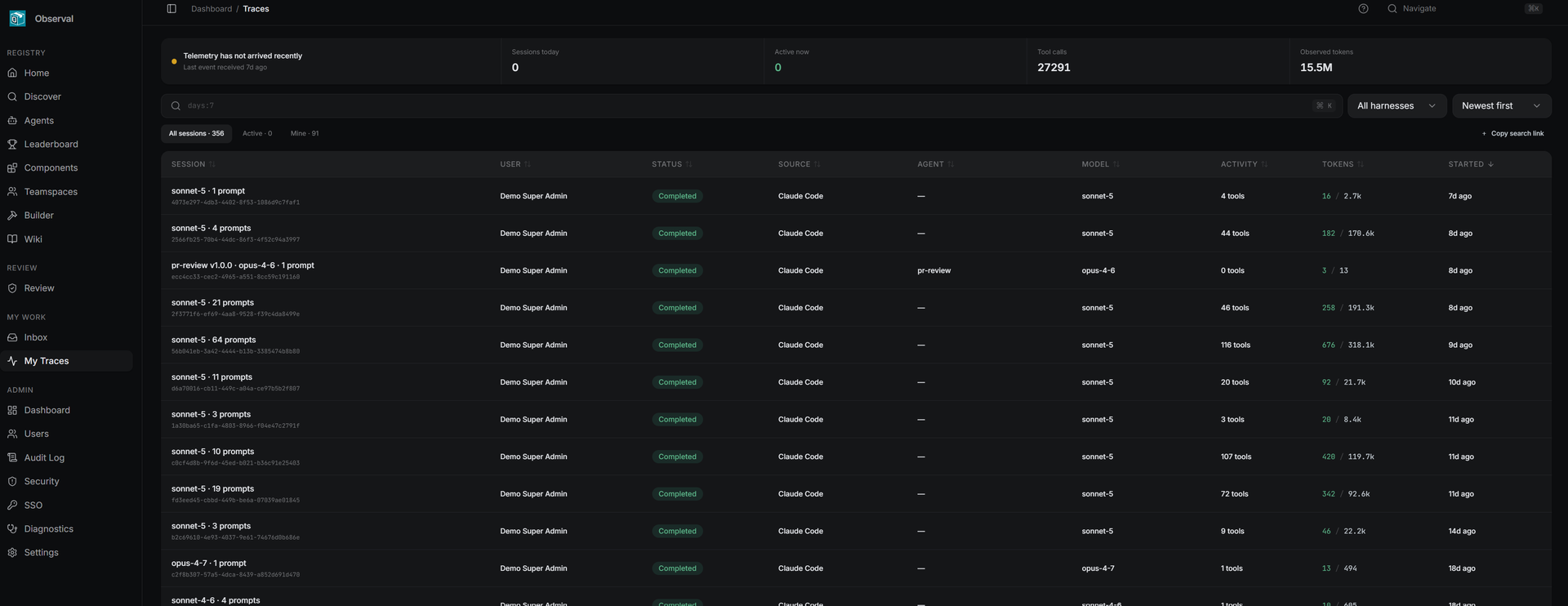Click the Diagnostics stethoscope icon
Viewport: 1568px width, 606px height.
coord(12,529)
